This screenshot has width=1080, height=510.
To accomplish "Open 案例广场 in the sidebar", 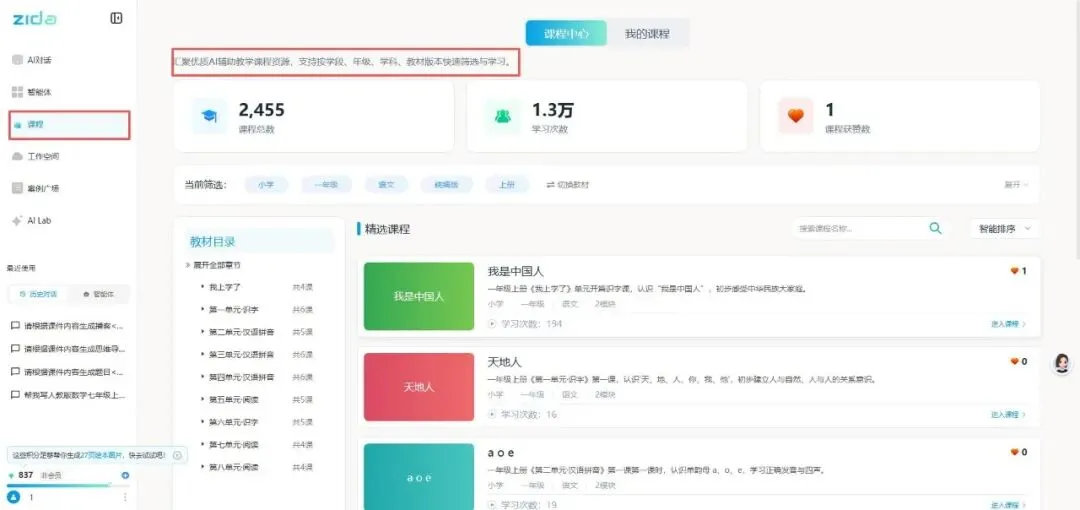I will pos(36,188).
